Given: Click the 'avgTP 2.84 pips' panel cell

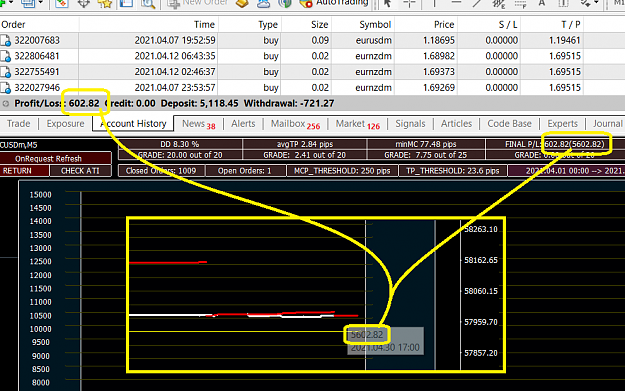Looking at the screenshot, I should click(x=305, y=144).
